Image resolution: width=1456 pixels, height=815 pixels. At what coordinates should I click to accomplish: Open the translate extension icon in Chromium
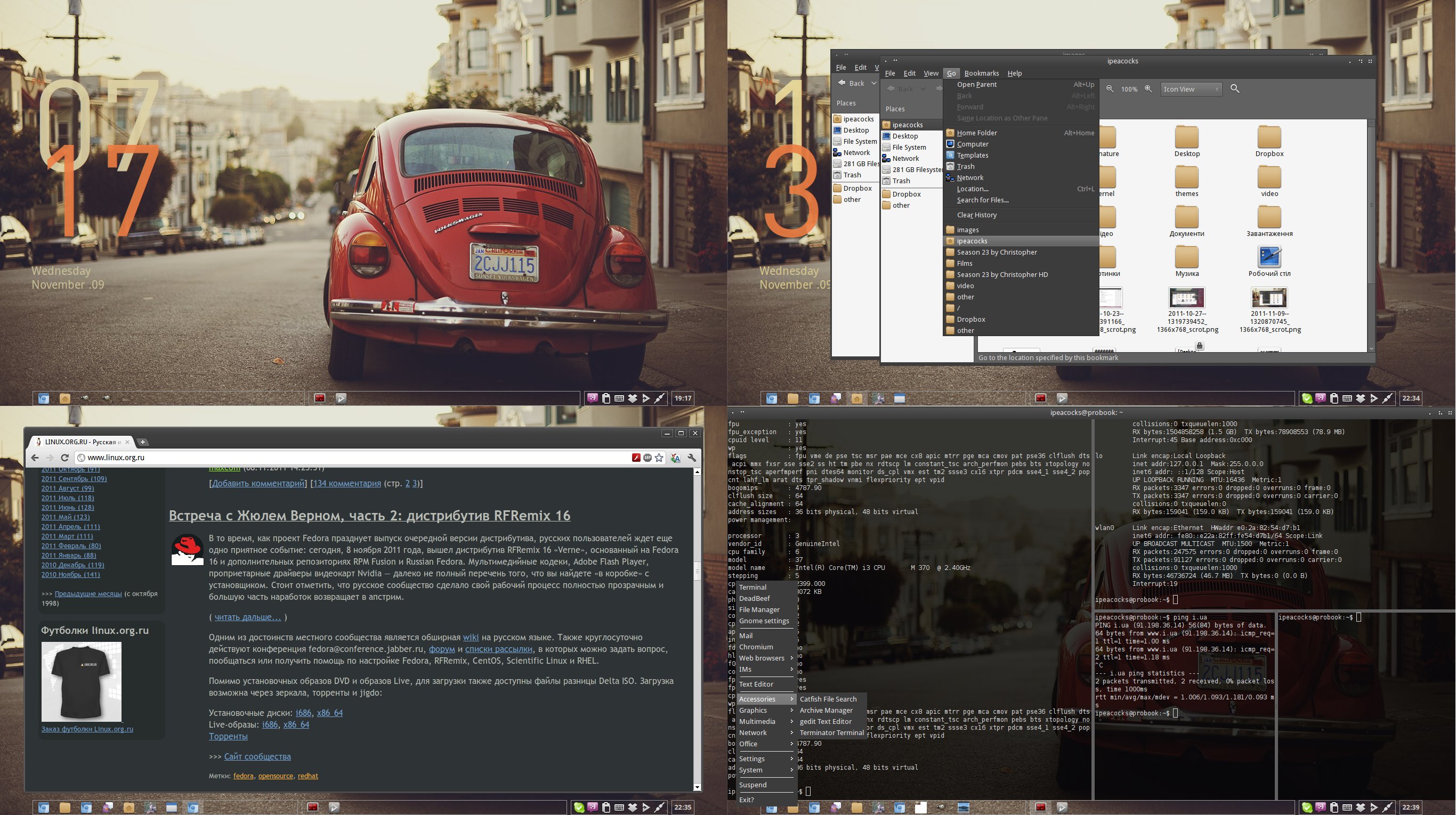(x=675, y=458)
